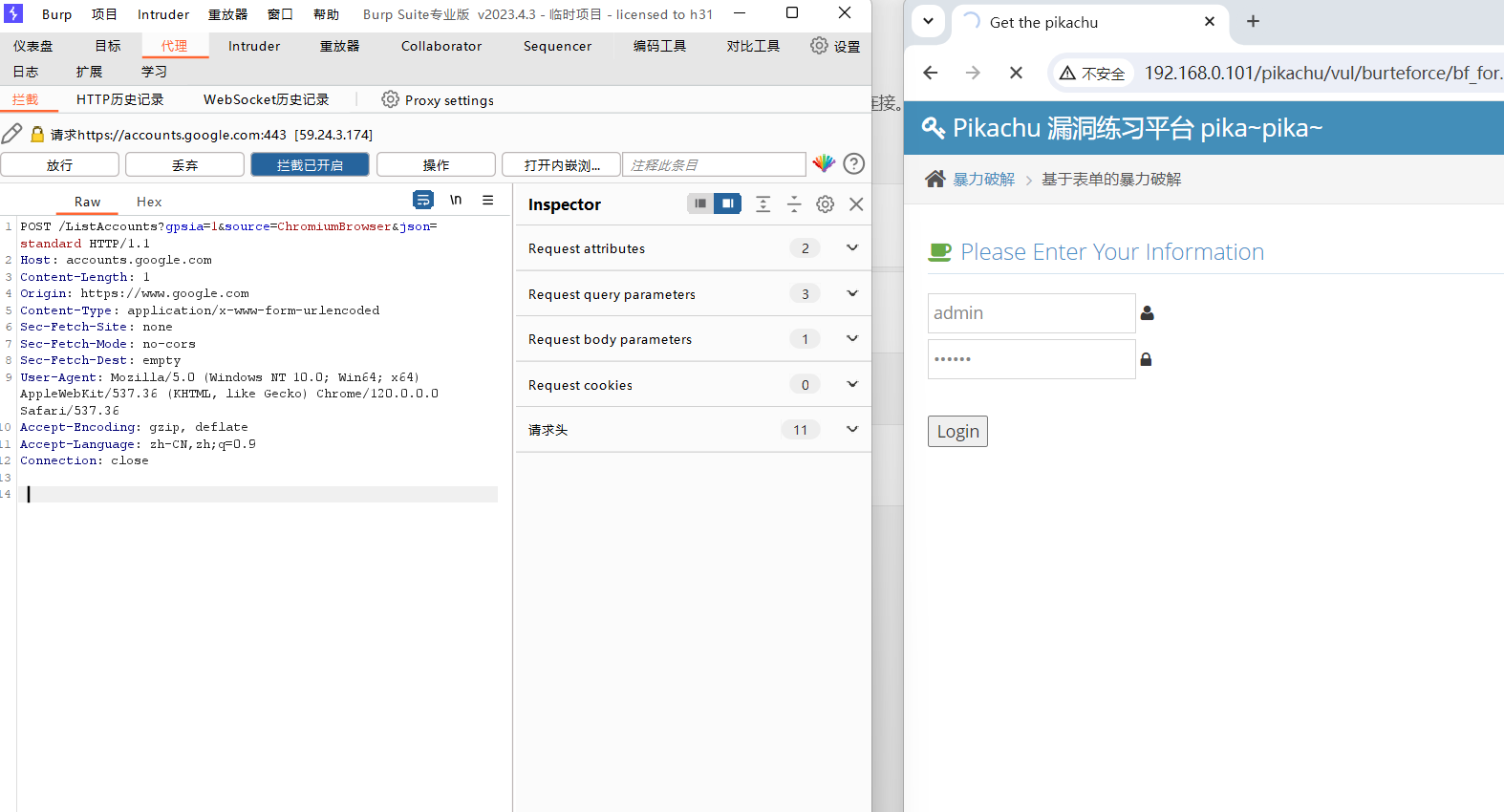The image size is (1504, 812).
Task: Select the Raw view tab
Action: [87, 202]
